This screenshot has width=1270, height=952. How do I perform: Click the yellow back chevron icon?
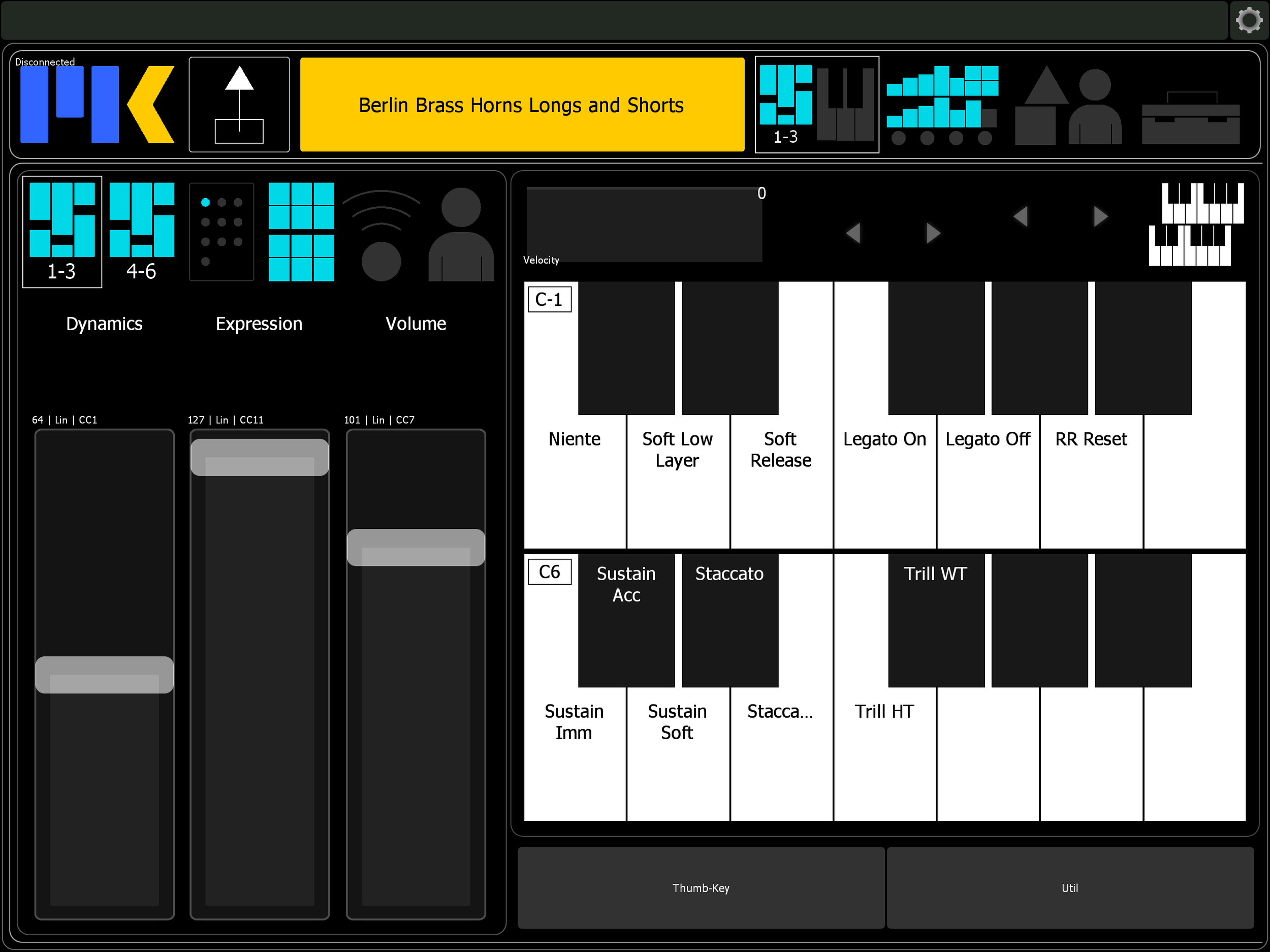[x=151, y=105]
